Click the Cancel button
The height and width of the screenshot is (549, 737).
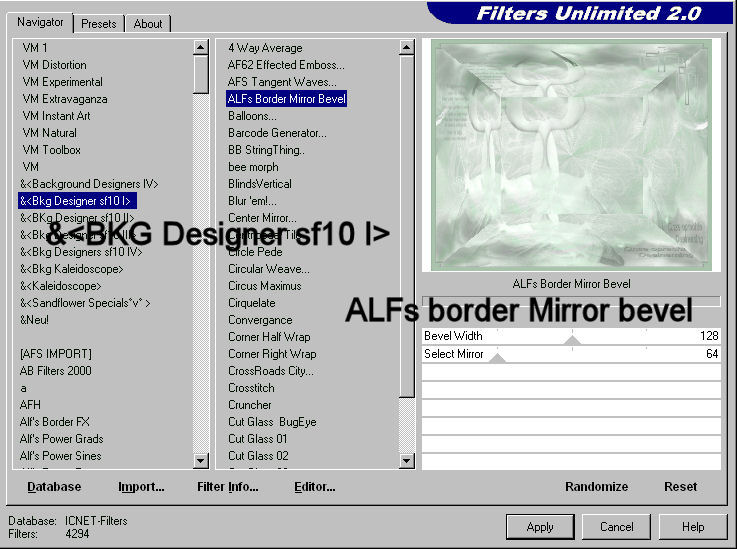point(617,527)
